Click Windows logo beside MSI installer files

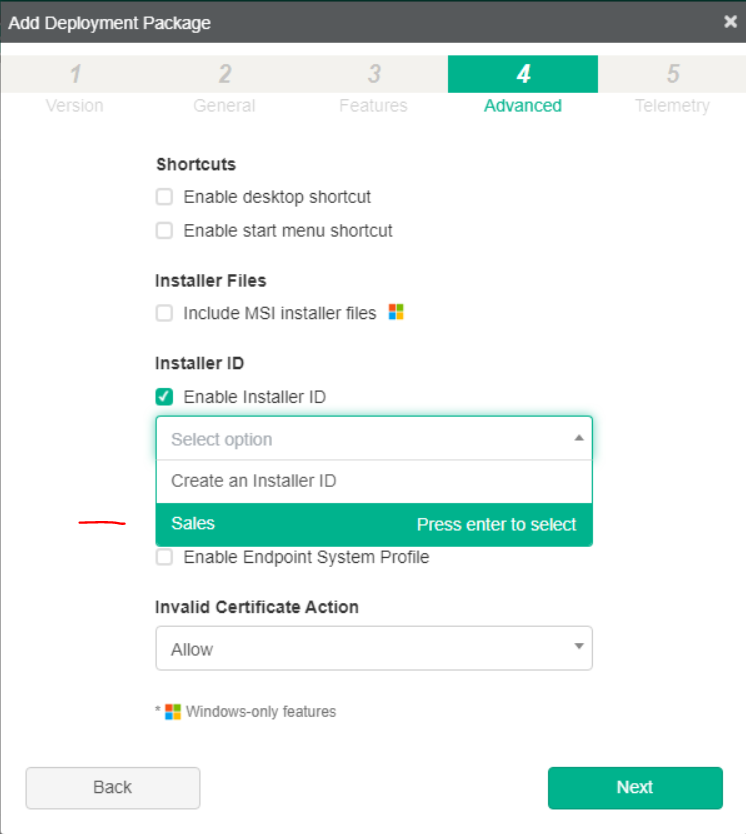(396, 312)
